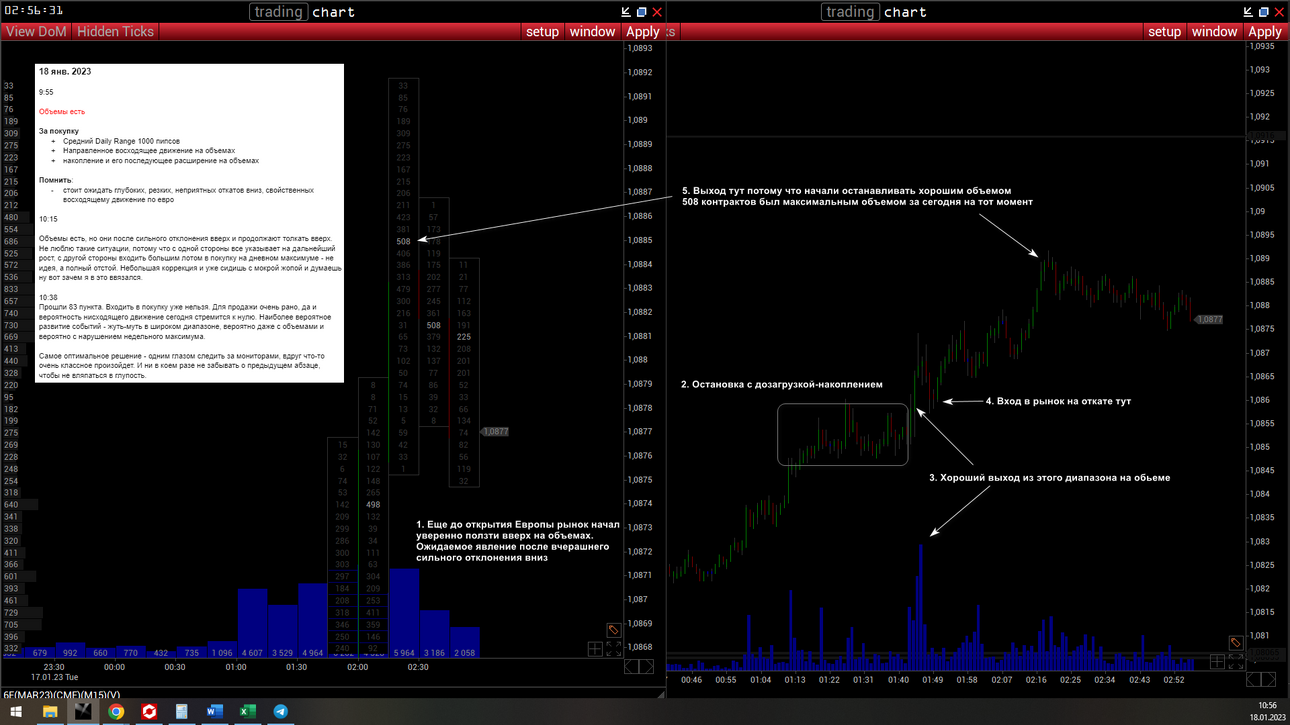The image size is (1290, 725).
Task: Apply settings in the right chart window
Action: [x=1265, y=32]
